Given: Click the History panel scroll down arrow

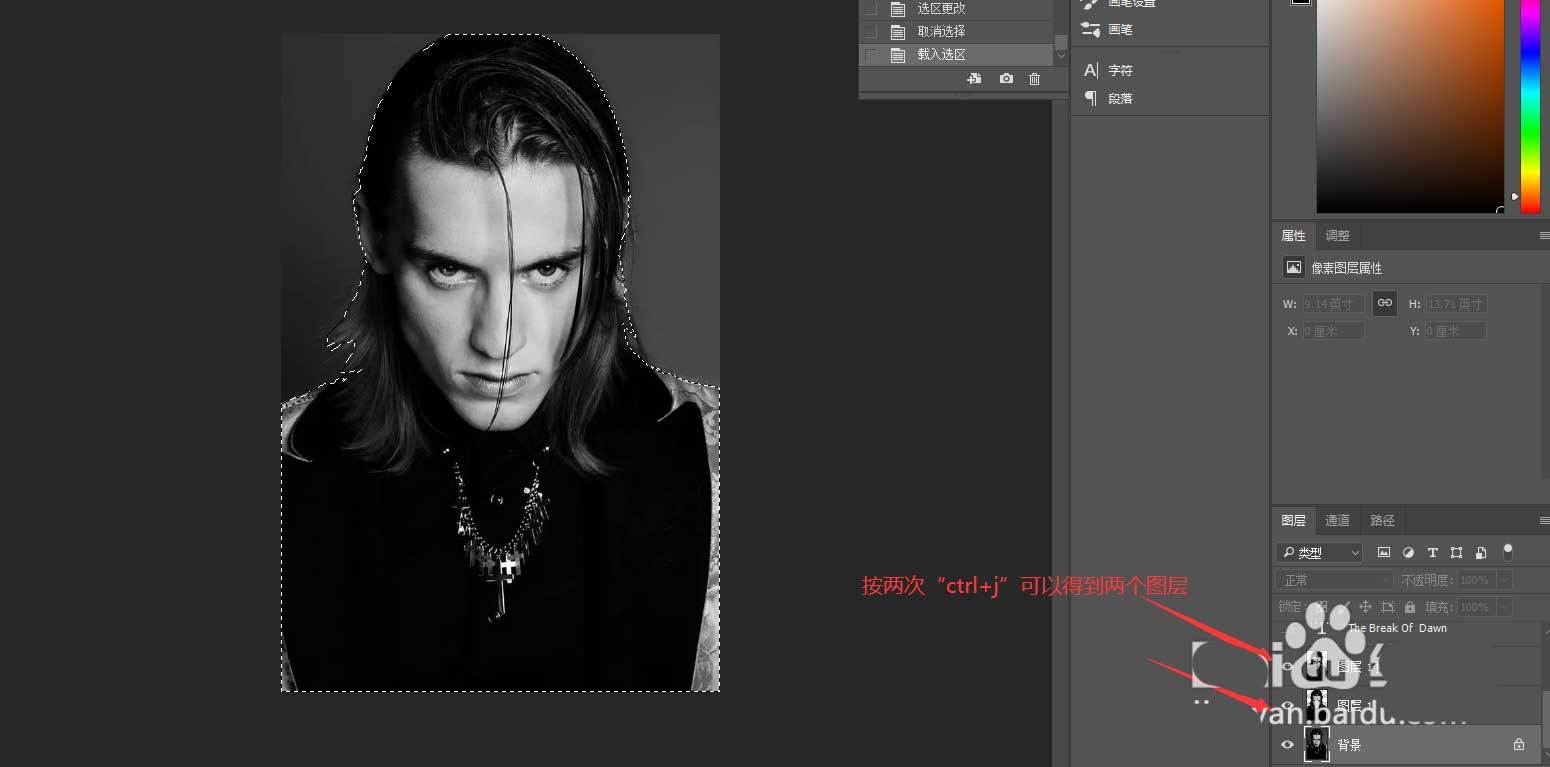Looking at the screenshot, I should [1061, 56].
